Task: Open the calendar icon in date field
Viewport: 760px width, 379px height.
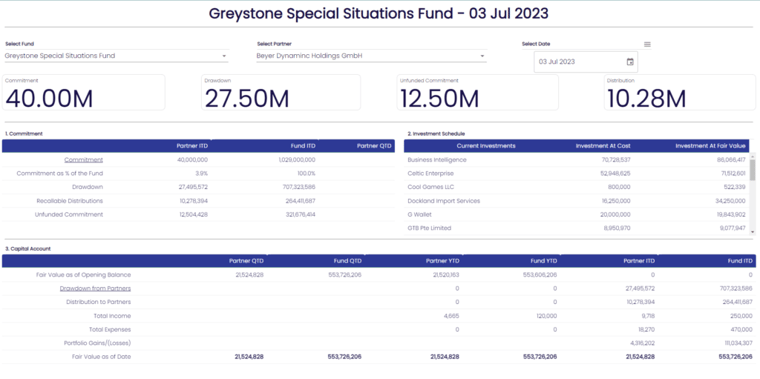Action: pyautogui.click(x=630, y=62)
